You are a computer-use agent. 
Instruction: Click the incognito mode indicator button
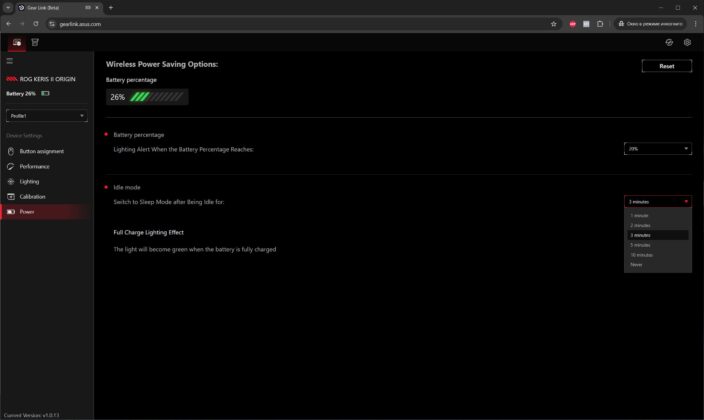650,24
